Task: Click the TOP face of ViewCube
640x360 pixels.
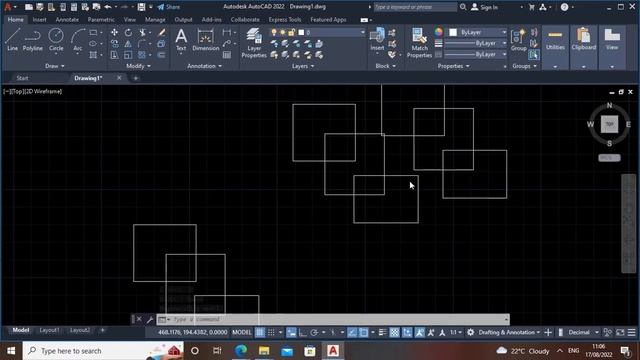Action: click(609, 124)
